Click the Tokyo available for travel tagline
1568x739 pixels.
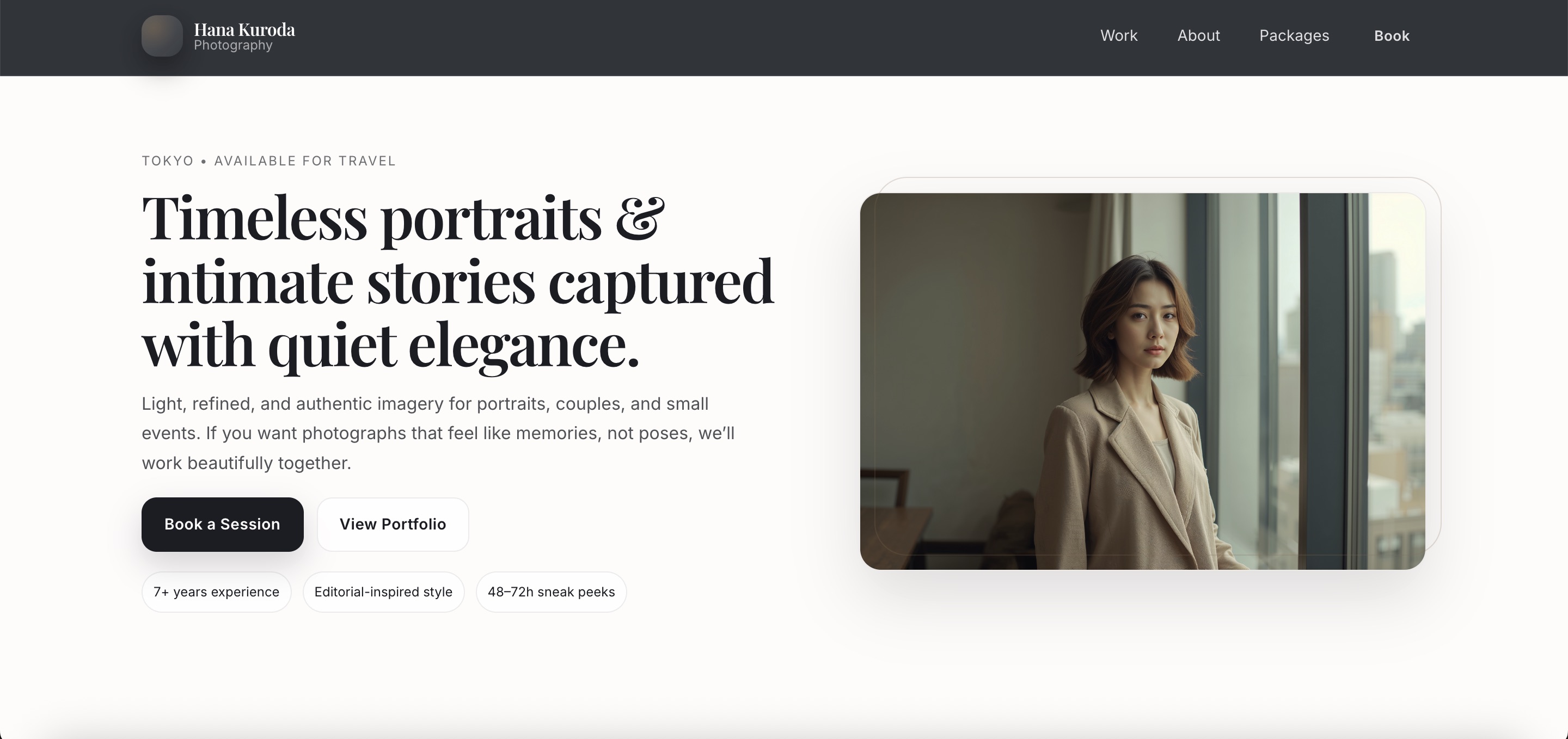[x=268, y=161]
